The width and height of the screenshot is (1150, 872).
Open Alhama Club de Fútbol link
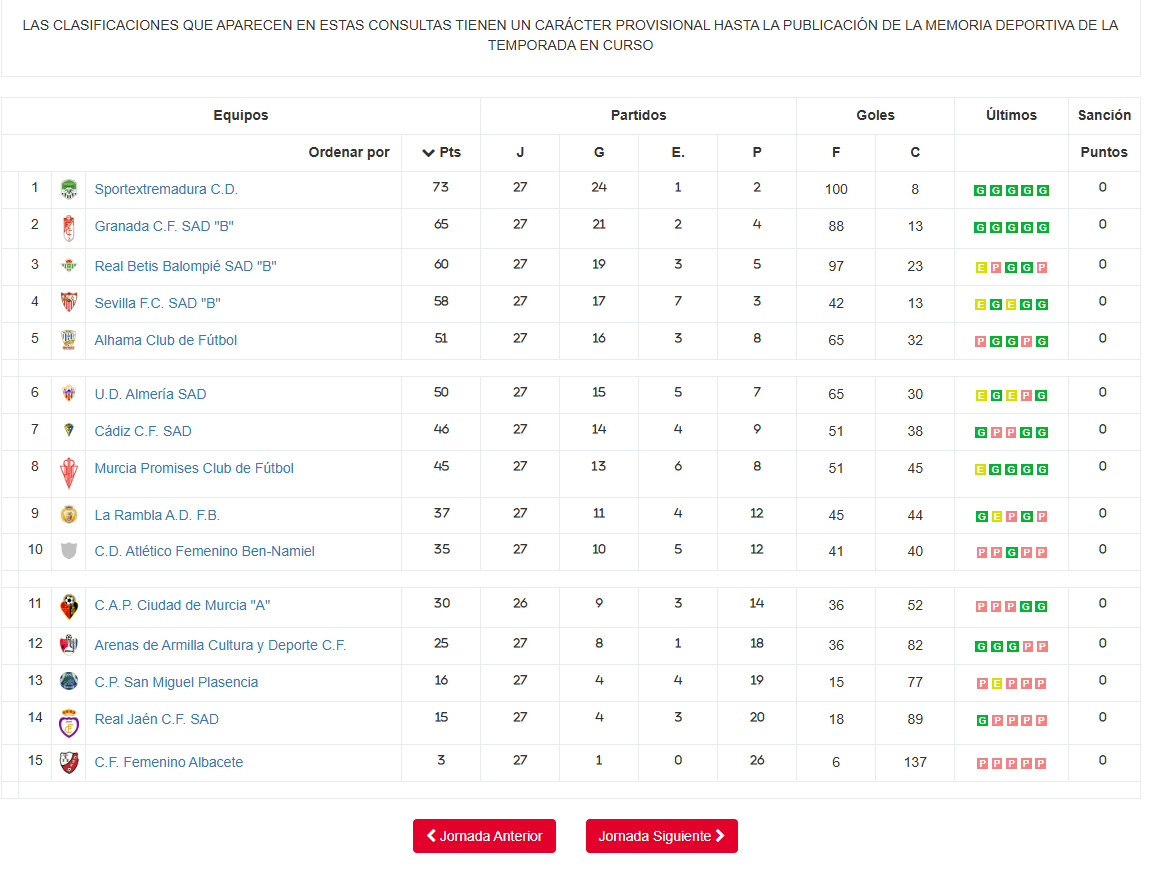click(x=166, y=340)
